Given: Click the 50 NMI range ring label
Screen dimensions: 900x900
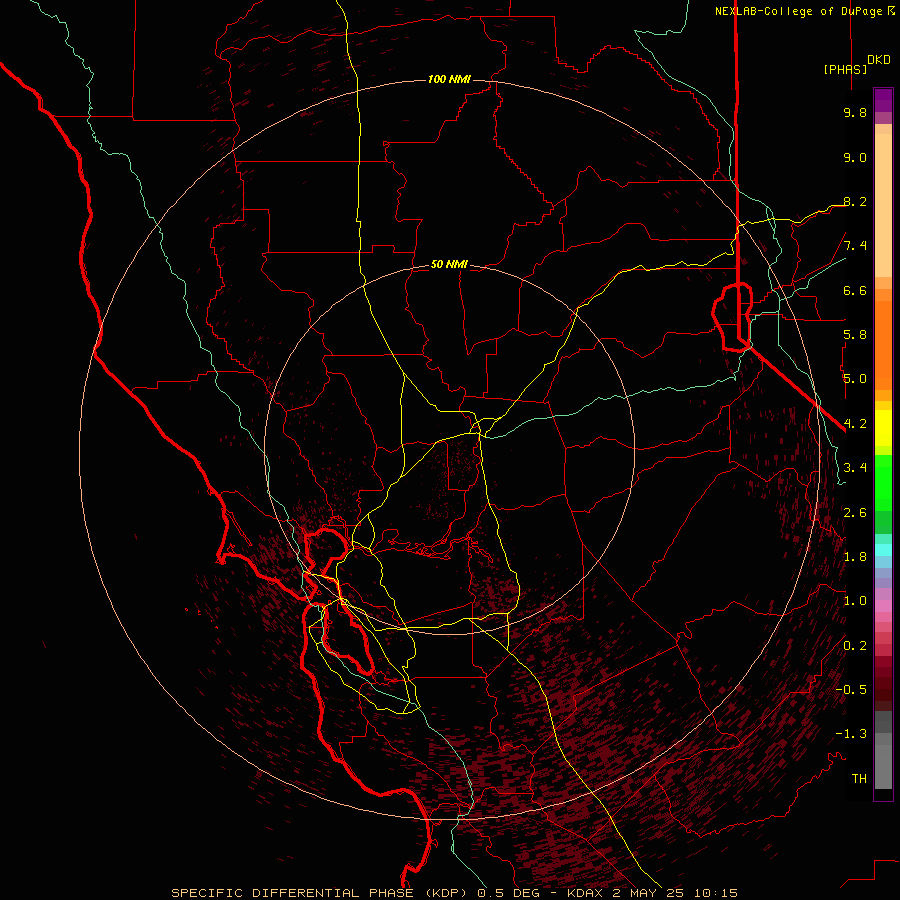Looking at the screenshot, I should (449, 264).
